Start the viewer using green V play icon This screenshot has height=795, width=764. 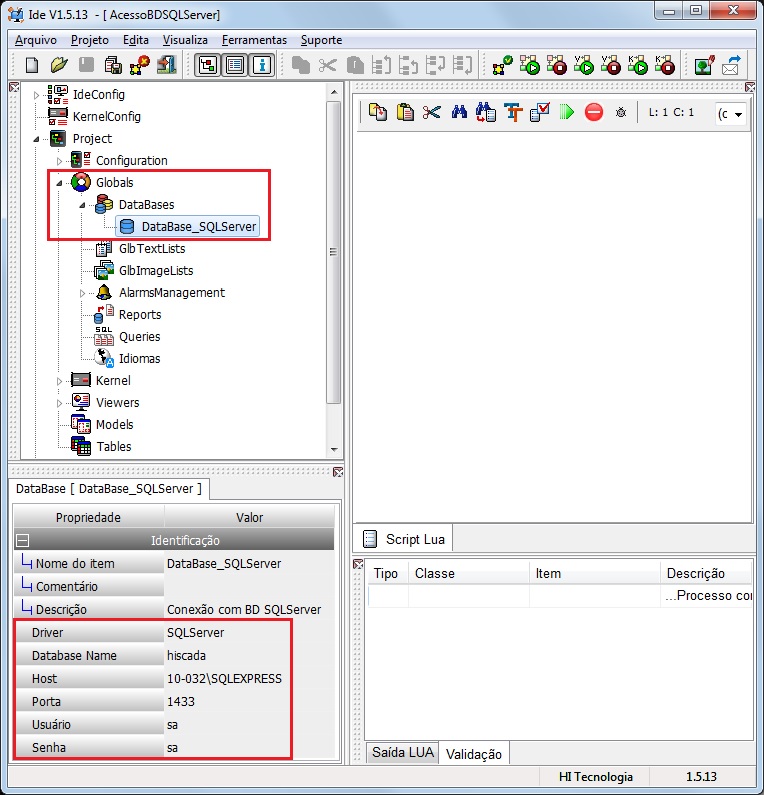pos(584,65)
